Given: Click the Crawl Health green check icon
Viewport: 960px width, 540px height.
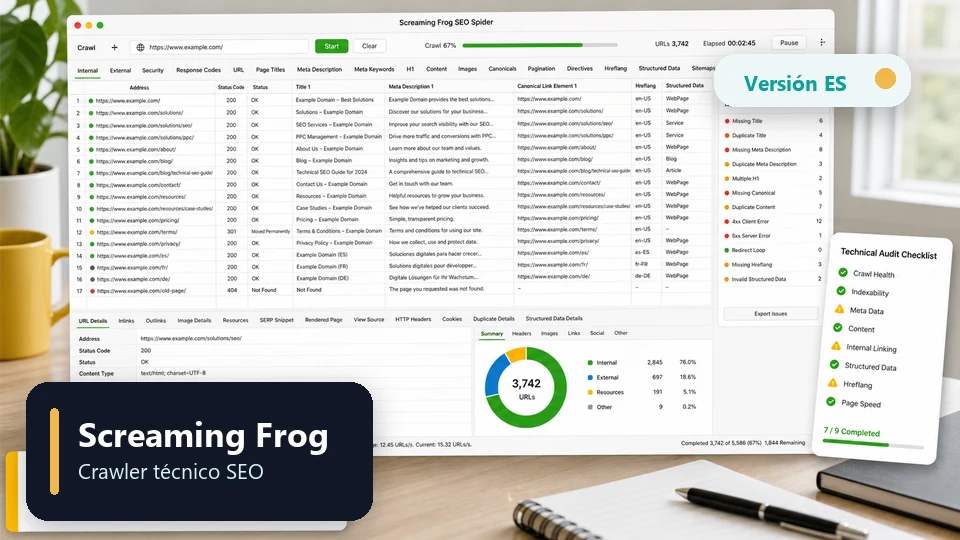Looking at the screenshot, I should [x=843, y=272].
